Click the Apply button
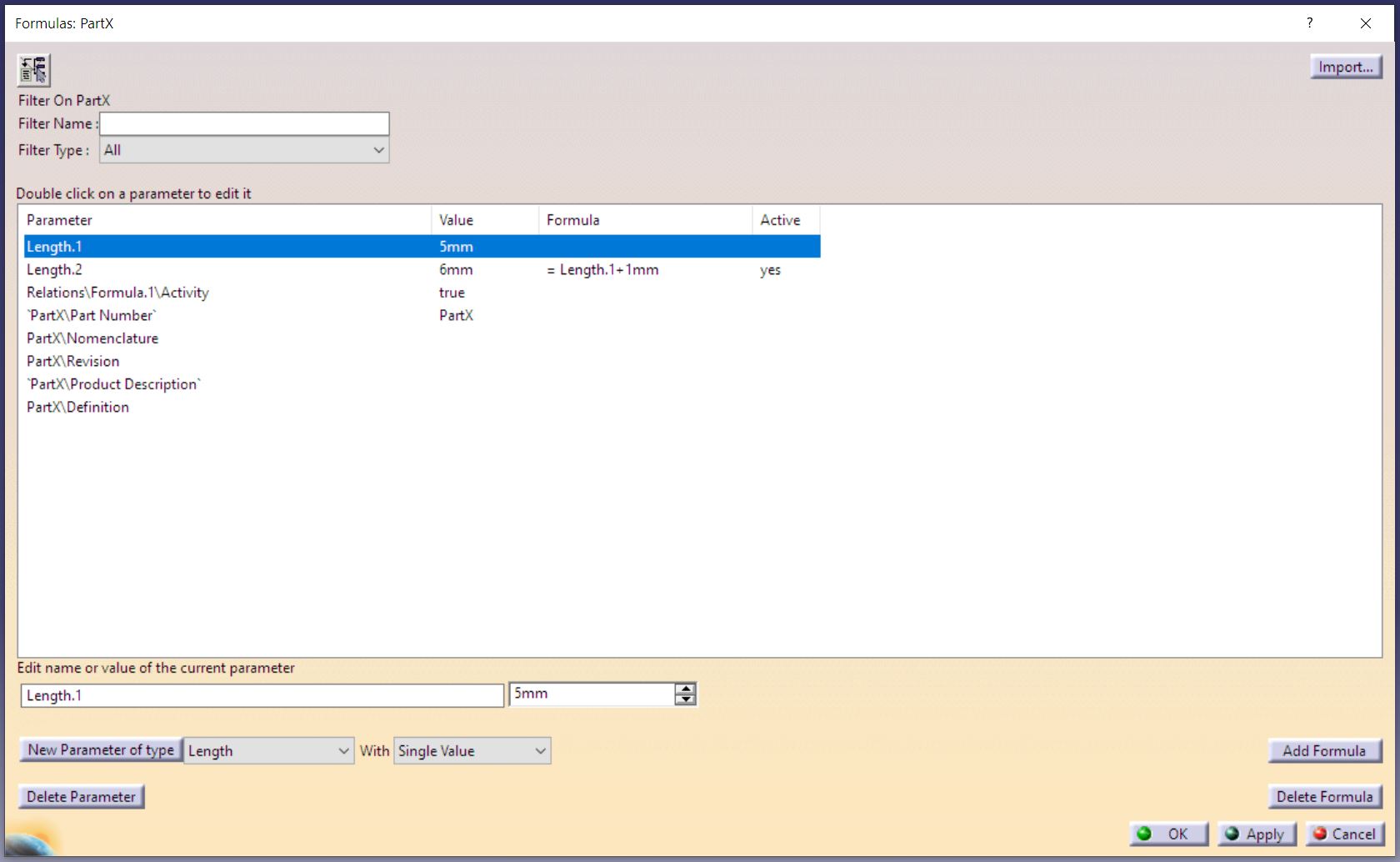 pos(1256,834)
